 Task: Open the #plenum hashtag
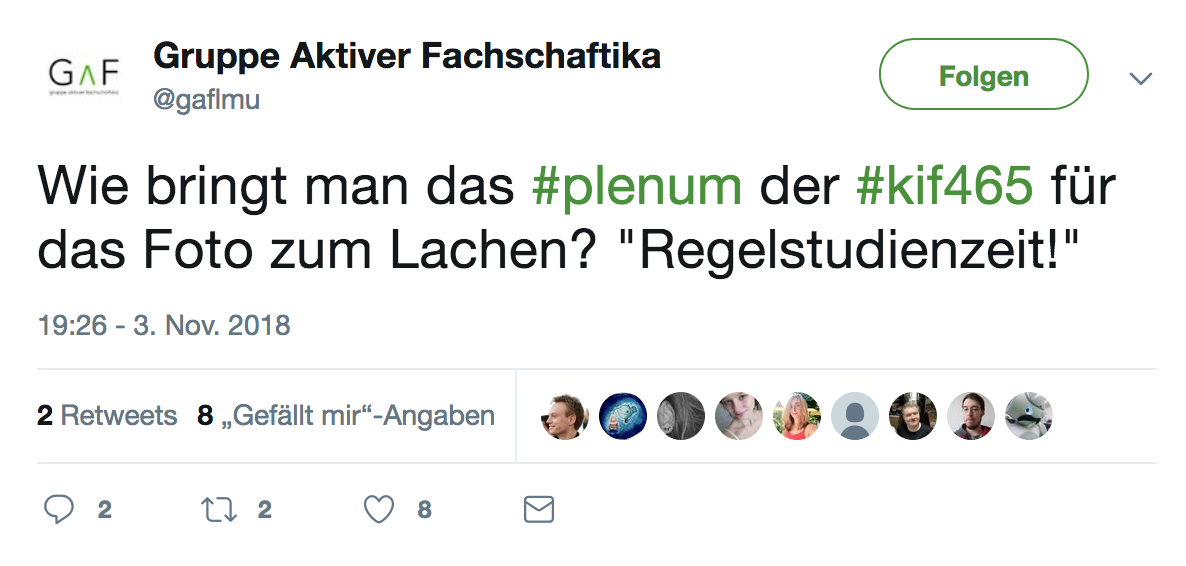coord(640,187)
